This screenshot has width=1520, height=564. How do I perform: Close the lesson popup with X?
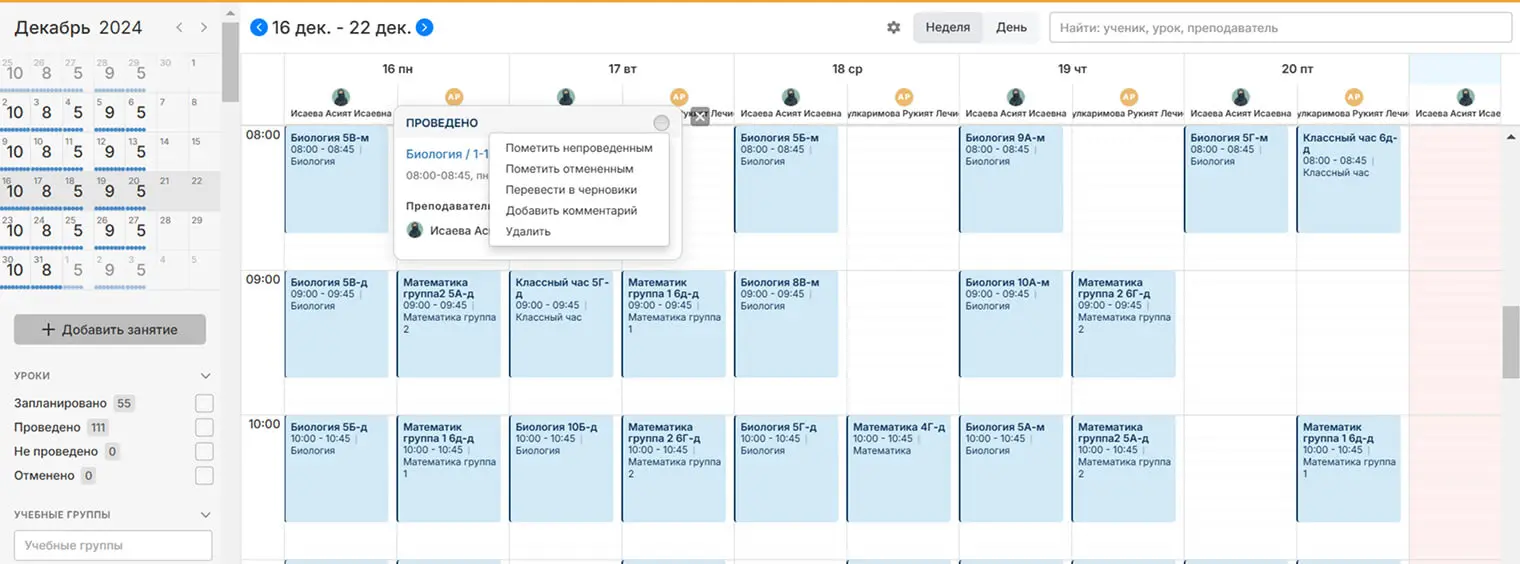700,116
